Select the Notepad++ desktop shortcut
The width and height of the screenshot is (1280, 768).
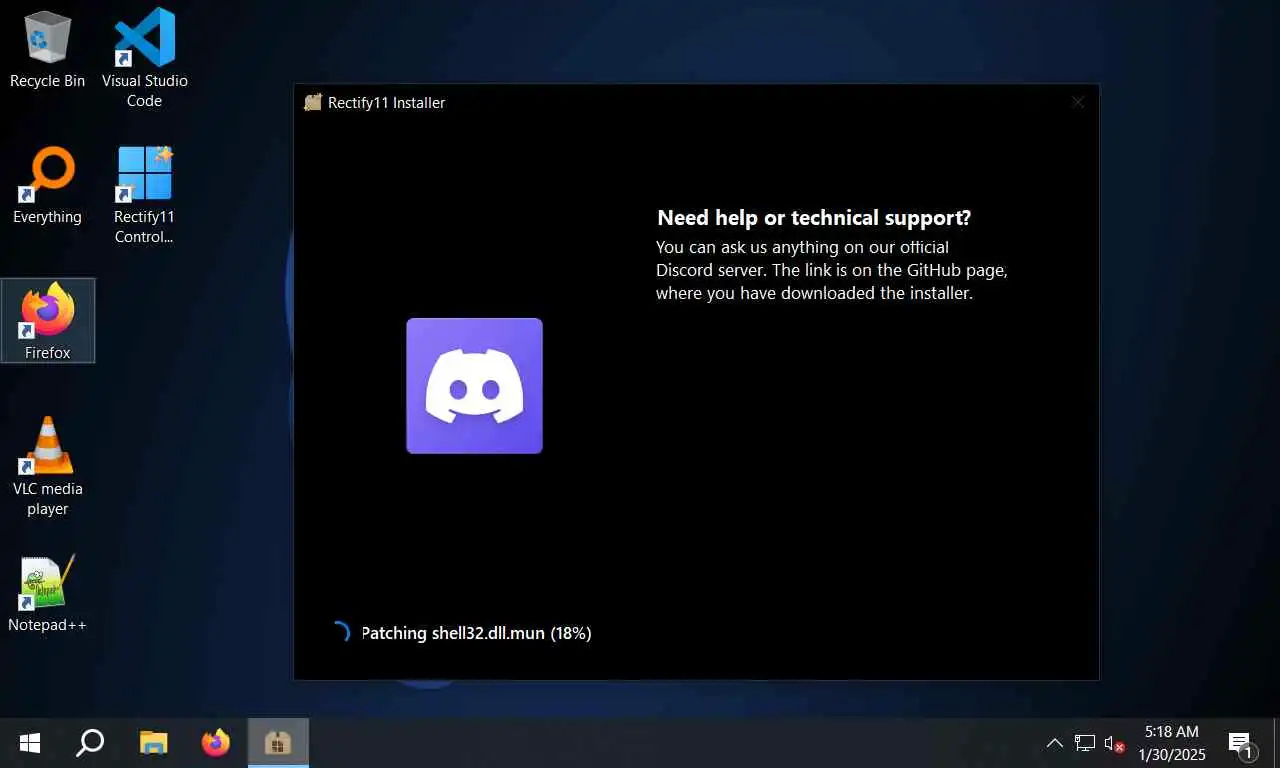[47, 594]
